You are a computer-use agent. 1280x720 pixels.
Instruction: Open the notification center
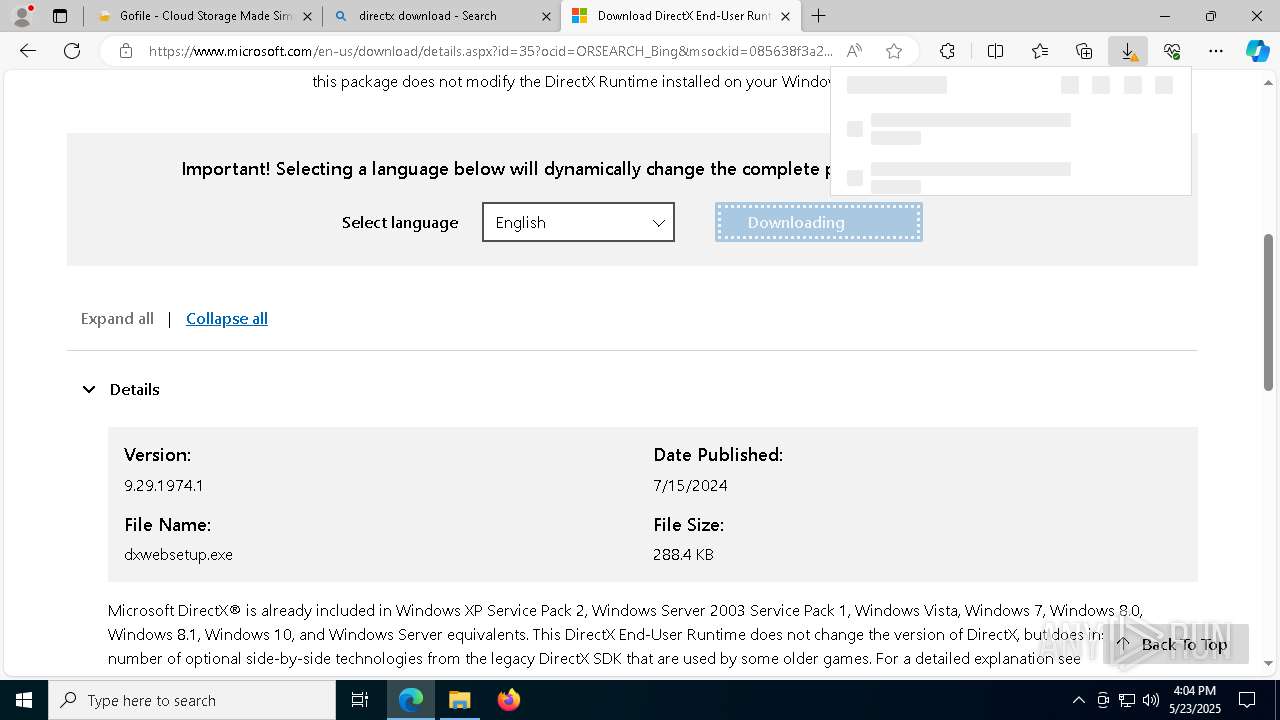(x=1247, y=700)
